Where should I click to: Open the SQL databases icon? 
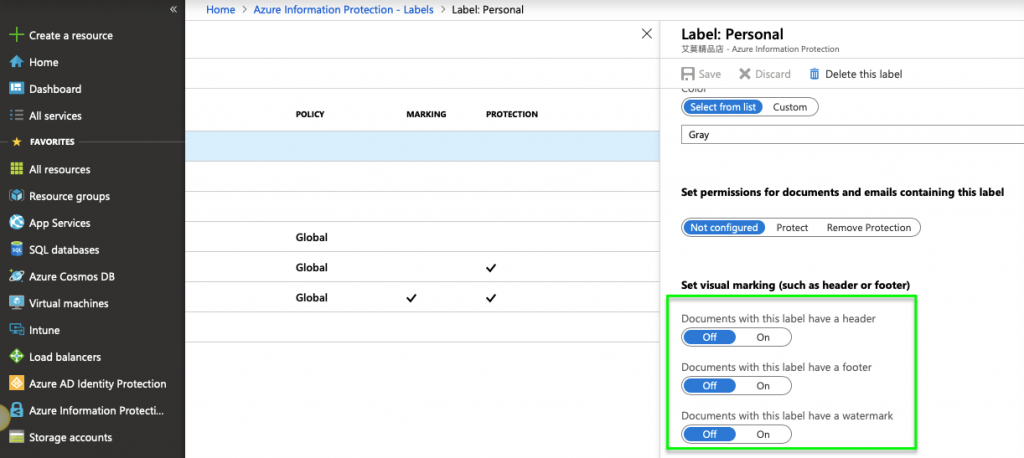point(17,250)
